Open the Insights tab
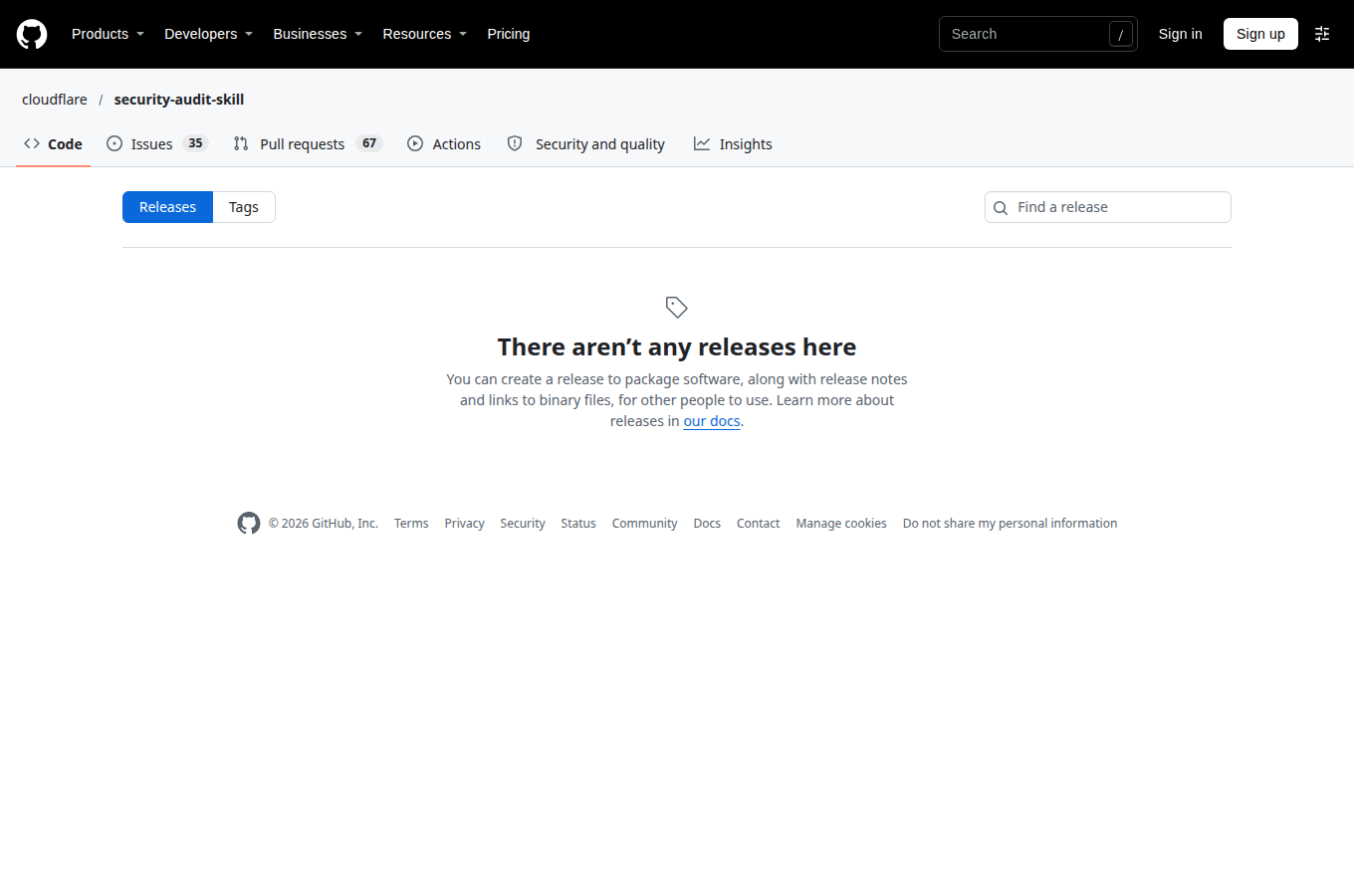The width and height of the screenshot is (1354, 896). point(733,144)
